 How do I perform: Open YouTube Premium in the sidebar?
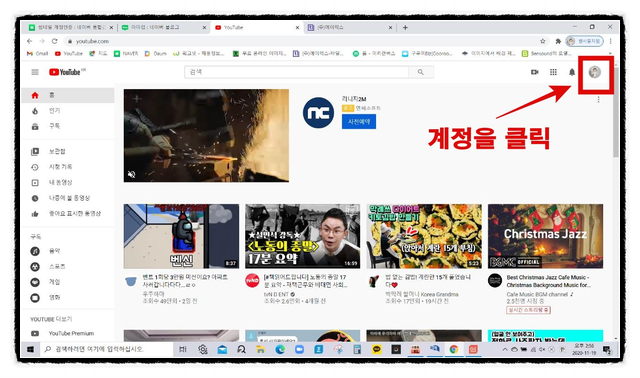68,334
